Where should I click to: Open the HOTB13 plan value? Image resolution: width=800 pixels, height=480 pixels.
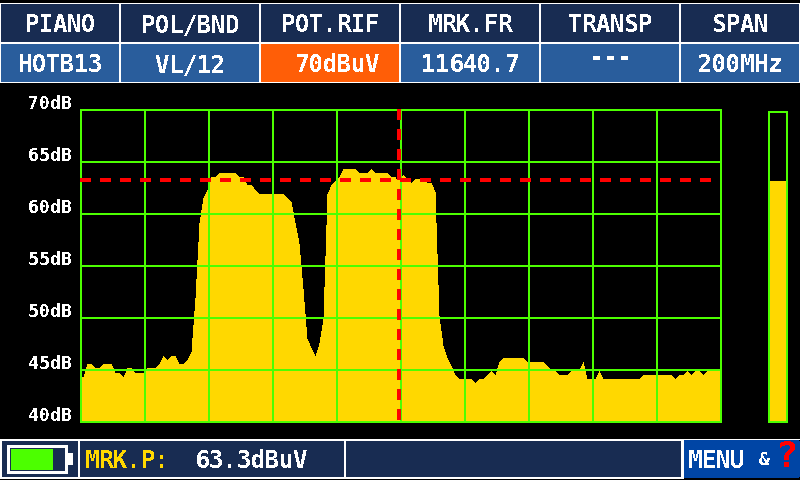60,63
